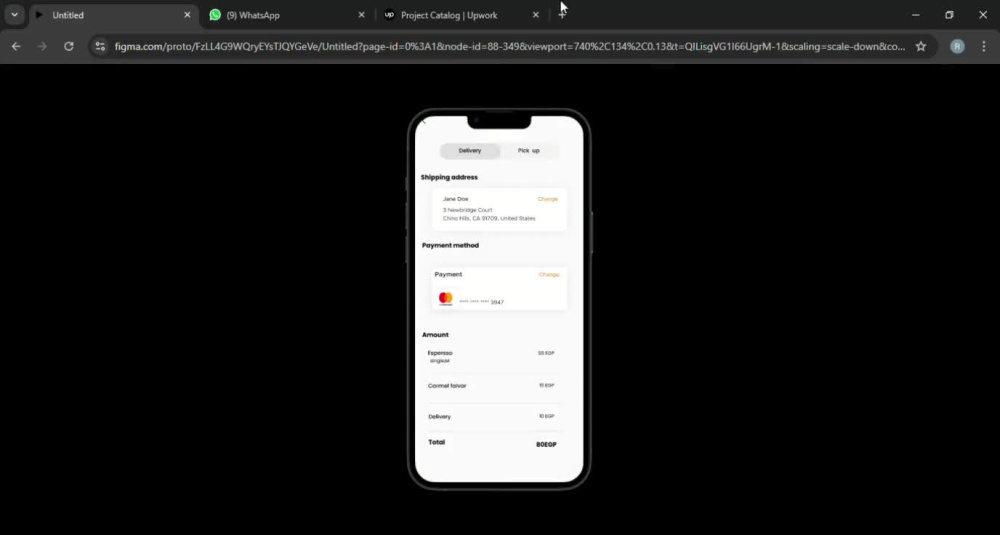1000x535 pixels.
Task: View site information for figma.com
Action: (x=99, y=47)
